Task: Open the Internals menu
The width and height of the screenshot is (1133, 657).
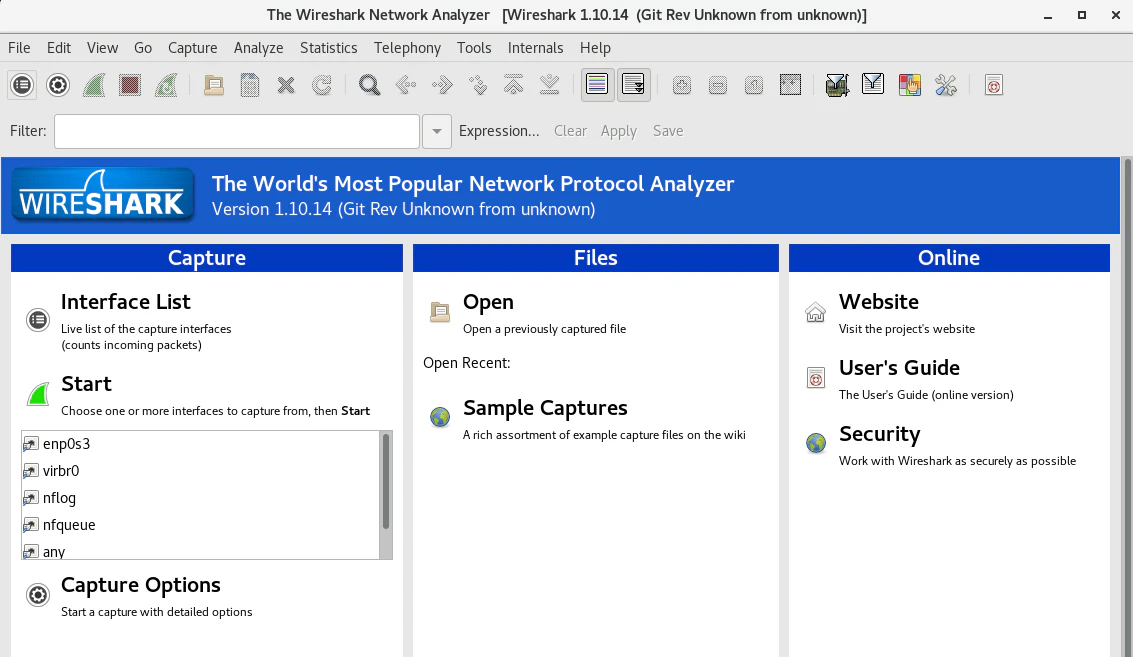Action: 535,48
